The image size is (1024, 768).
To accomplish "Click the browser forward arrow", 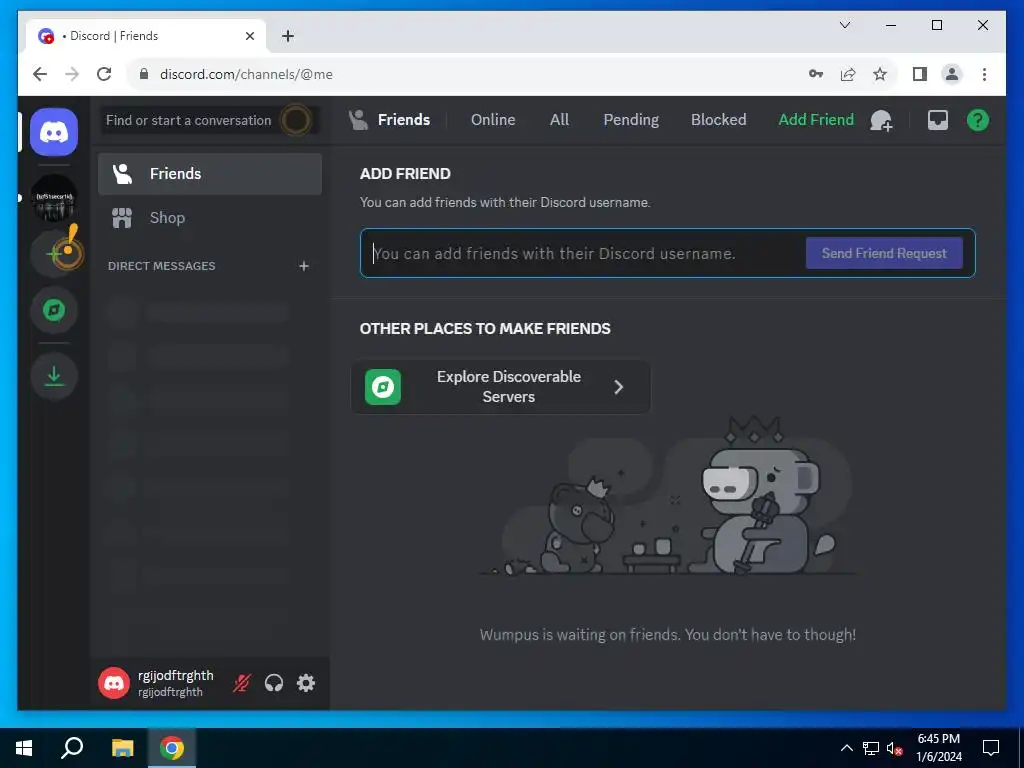I will (x=72, y=74).
